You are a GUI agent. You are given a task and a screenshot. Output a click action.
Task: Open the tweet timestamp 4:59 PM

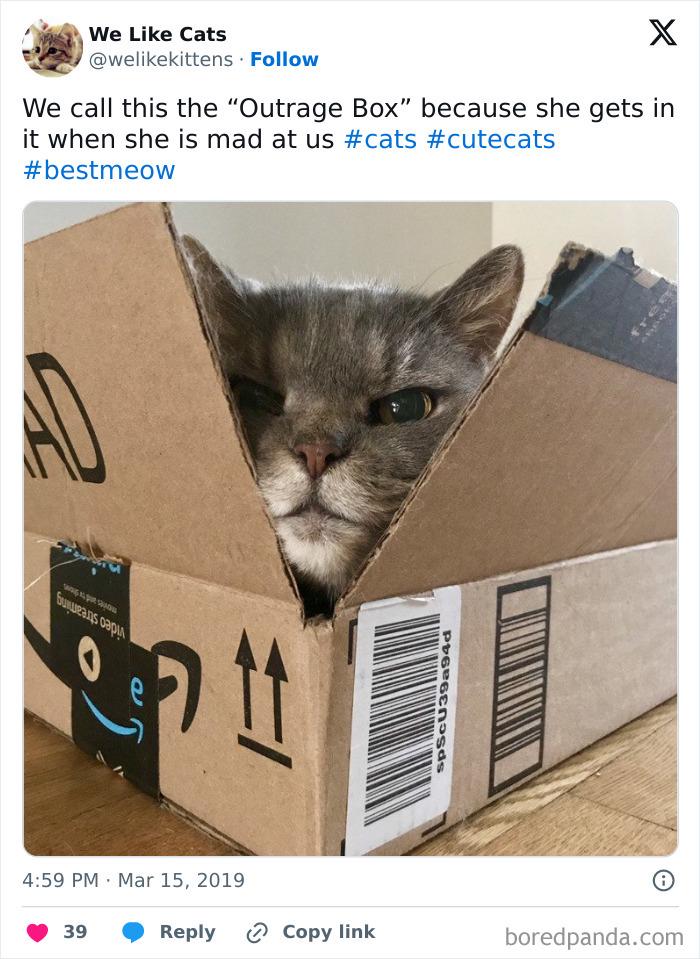point(61,880)
